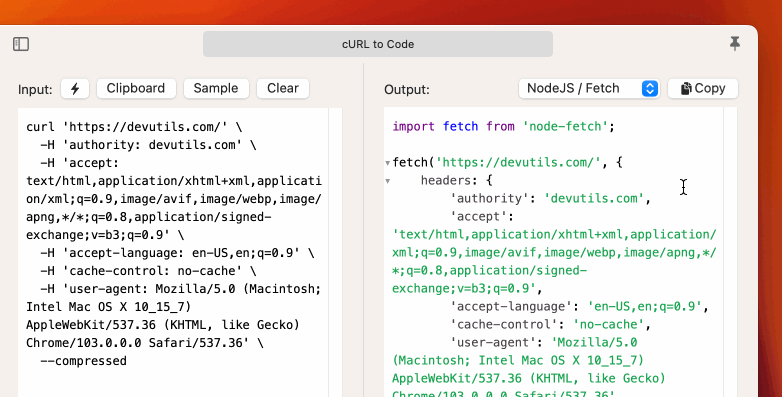Click the cURL to Code title field
This screenshot has width=782, height=397.
point(378,44)
